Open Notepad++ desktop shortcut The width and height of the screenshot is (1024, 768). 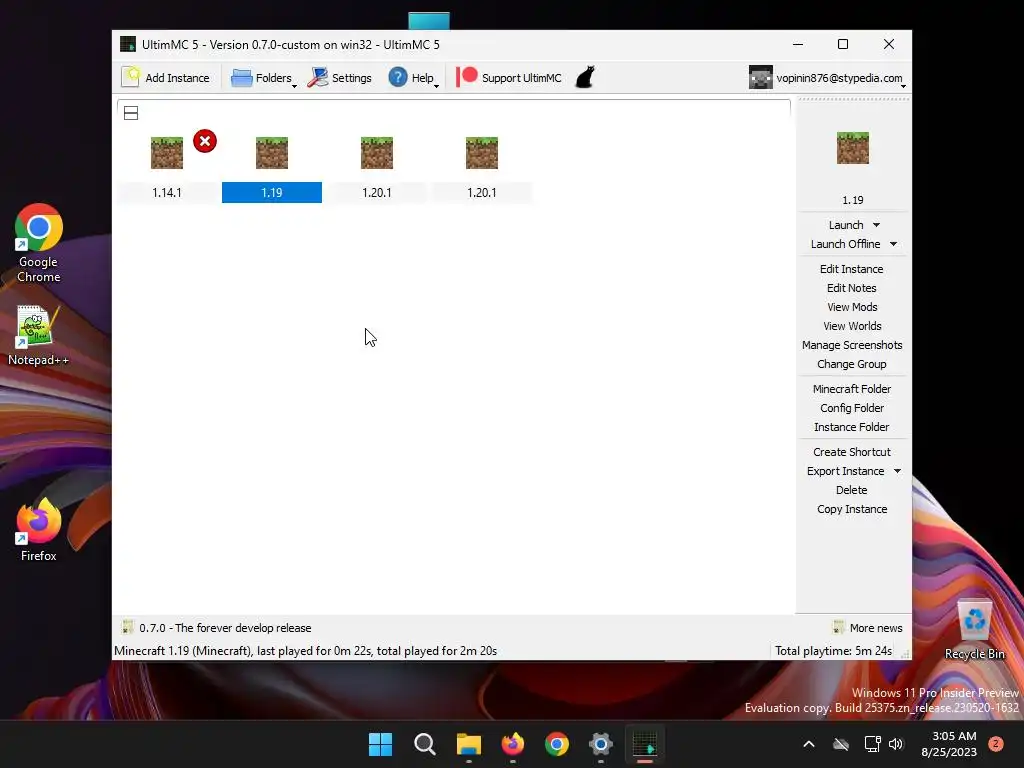tap(39, 336)
